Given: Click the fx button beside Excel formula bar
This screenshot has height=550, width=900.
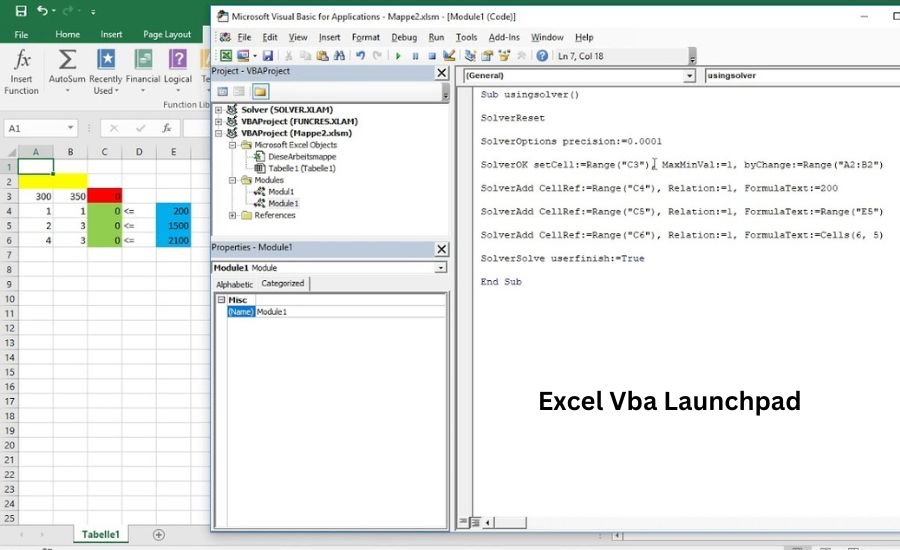Looking at the screenshot, I should coord(166,128).
